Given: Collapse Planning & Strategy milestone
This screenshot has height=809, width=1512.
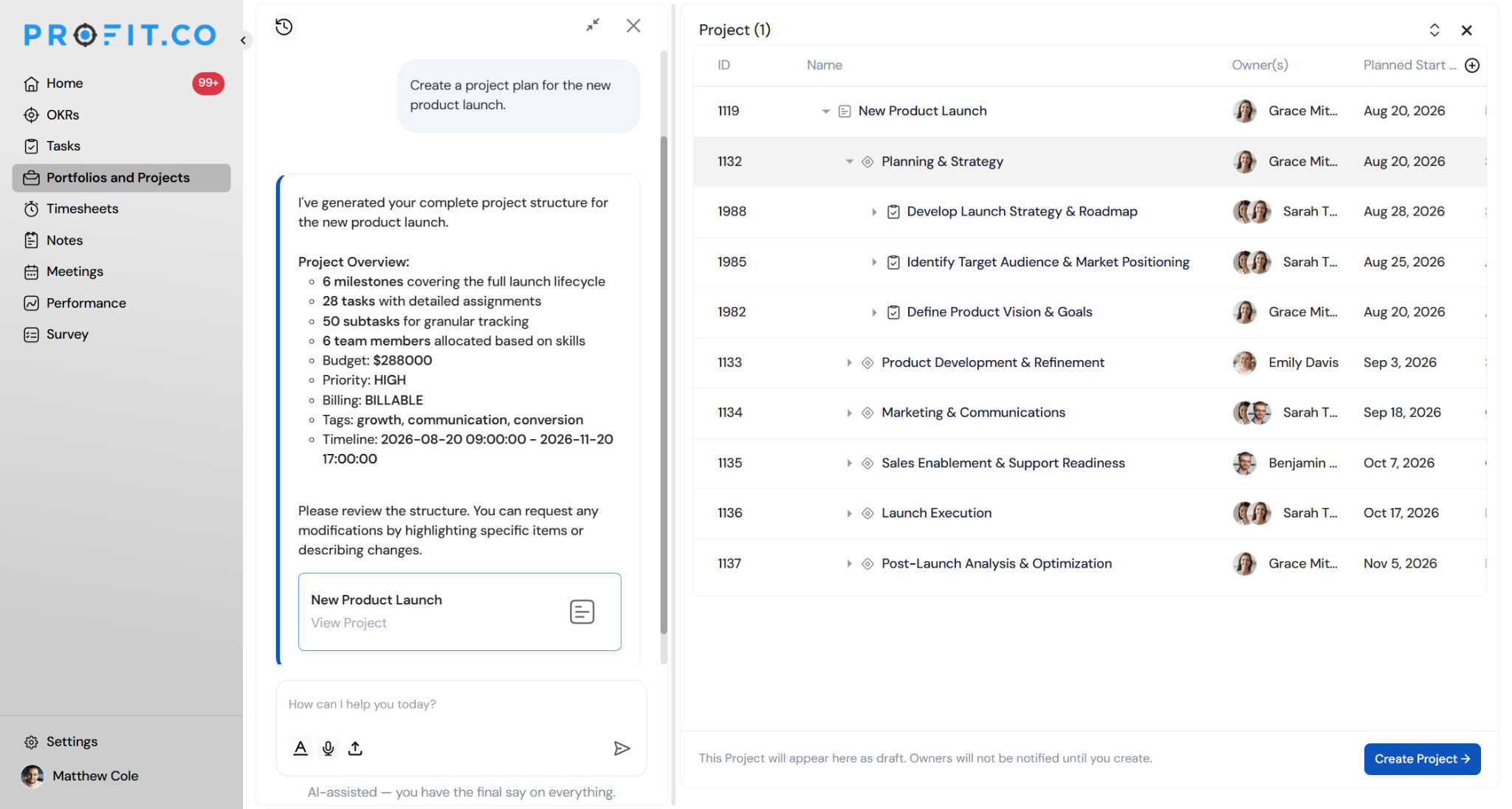Looking at the screenshot, I should (x=849, y=162).
